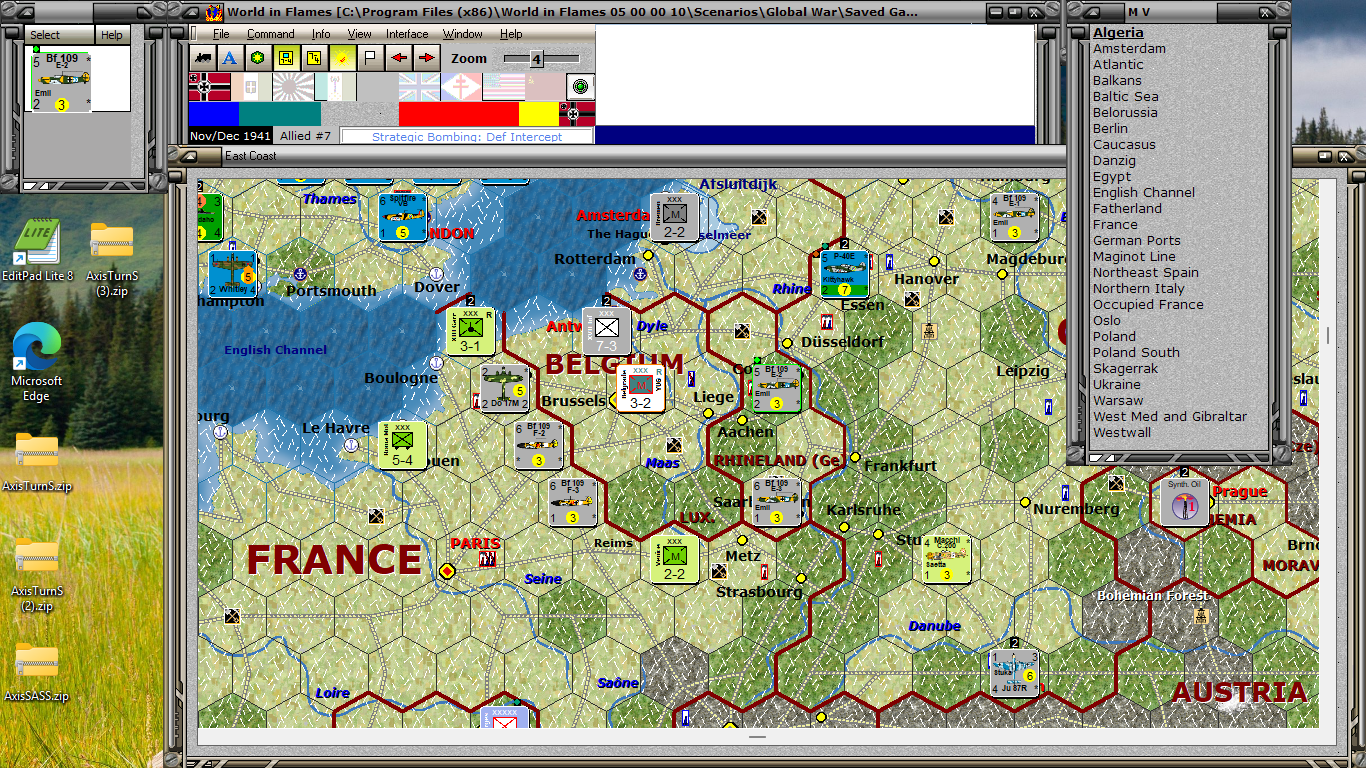Click the Paris capital city marker

pos(447,571)
